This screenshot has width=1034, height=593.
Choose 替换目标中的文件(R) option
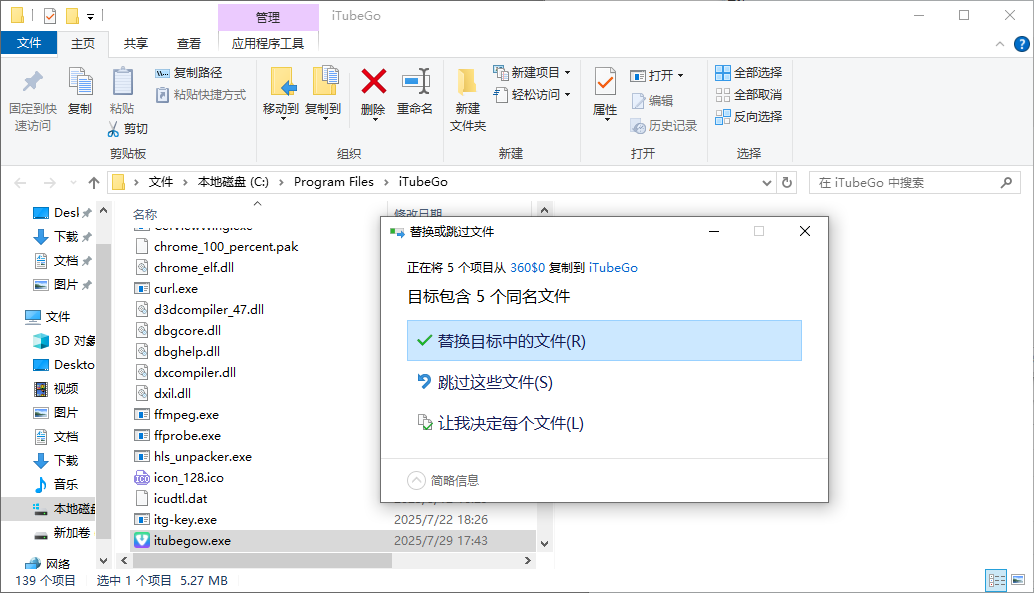point(604,341)
